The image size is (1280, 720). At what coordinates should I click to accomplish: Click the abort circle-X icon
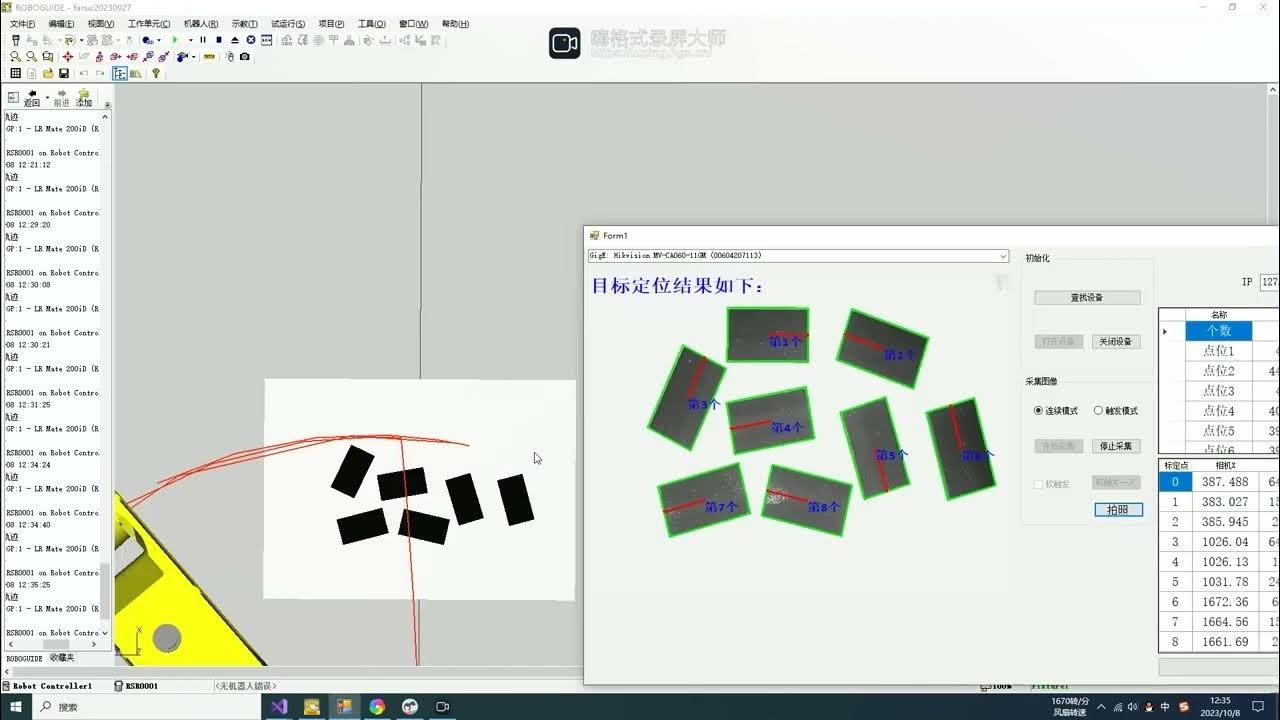point(251,40)
